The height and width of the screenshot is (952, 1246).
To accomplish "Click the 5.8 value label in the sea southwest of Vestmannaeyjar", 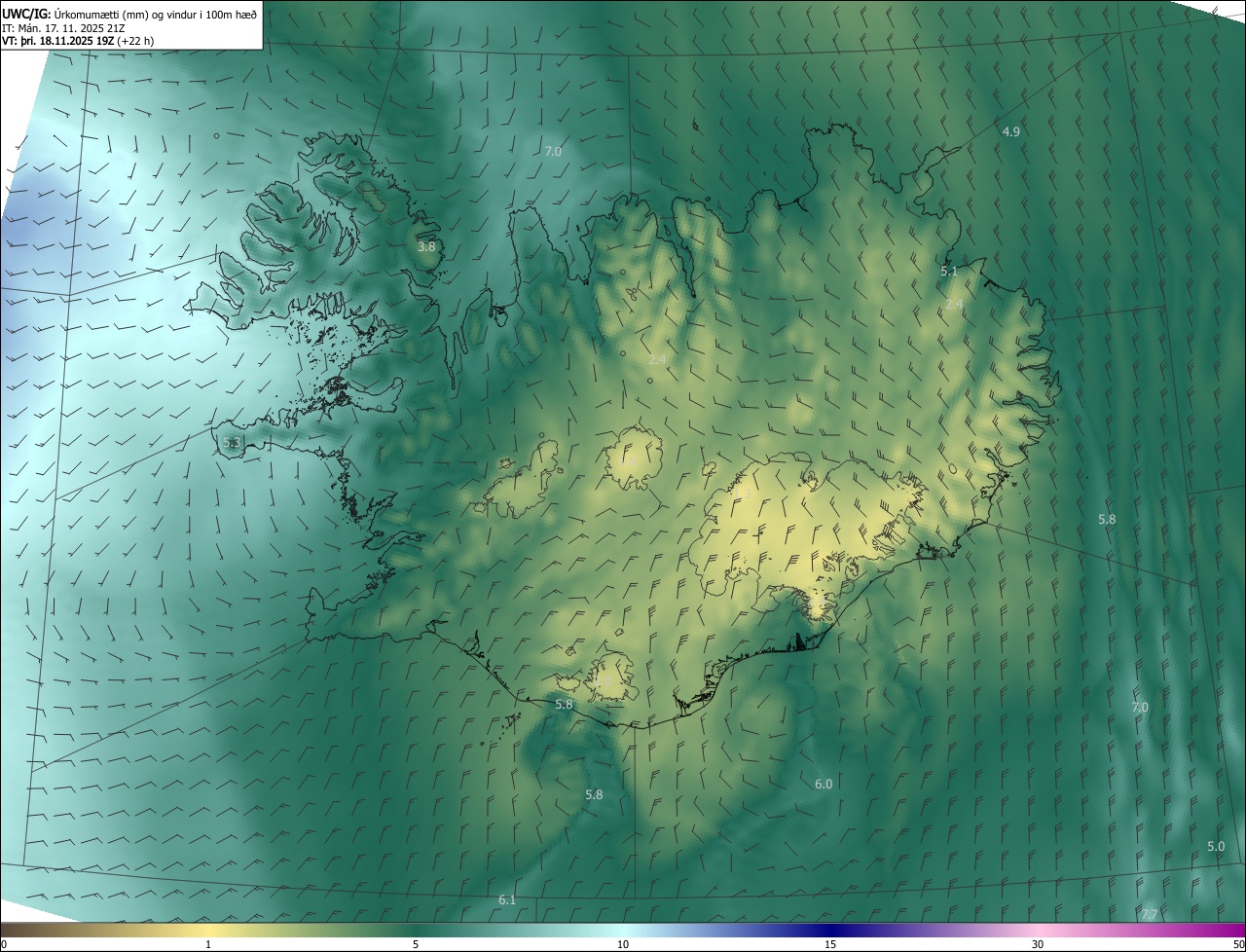I will point(594,795).
